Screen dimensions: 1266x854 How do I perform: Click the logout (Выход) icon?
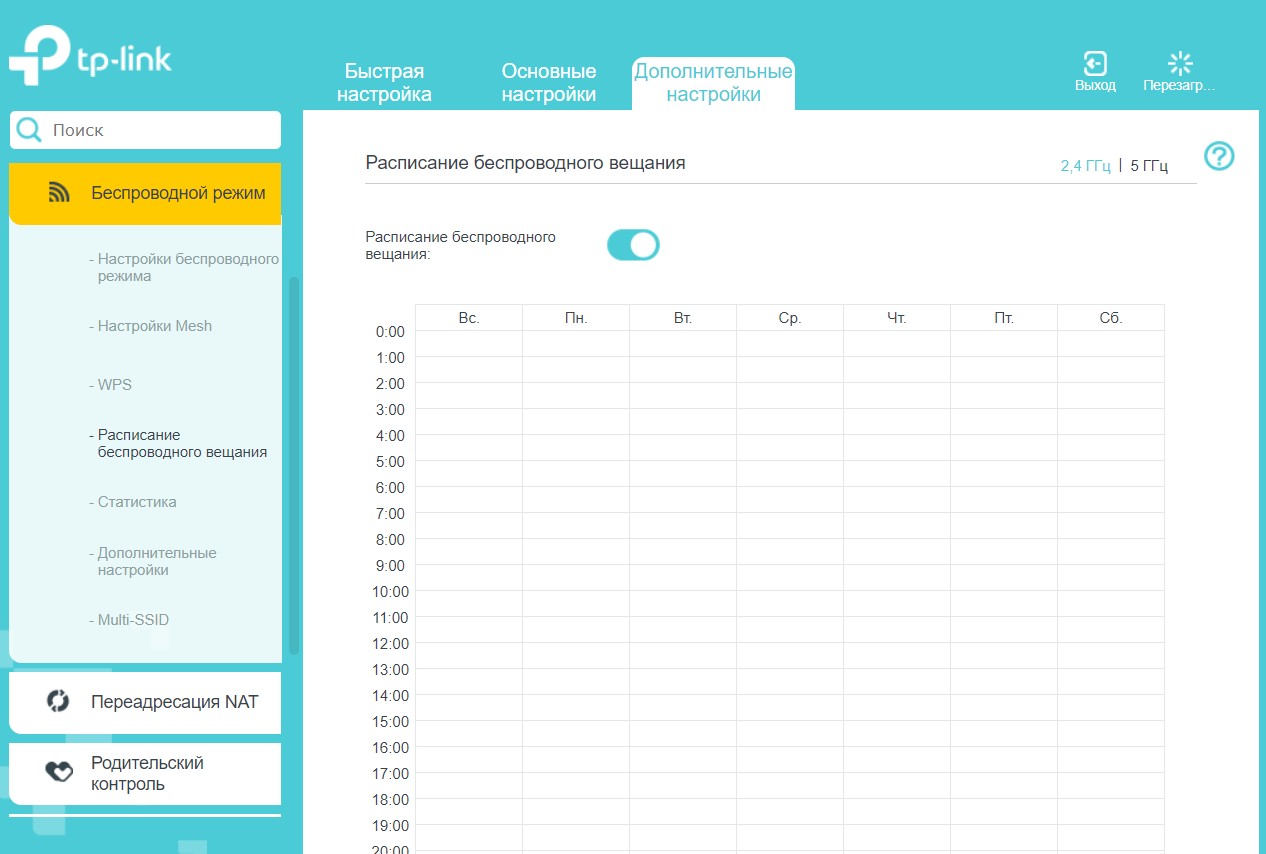coord(1095,64)
